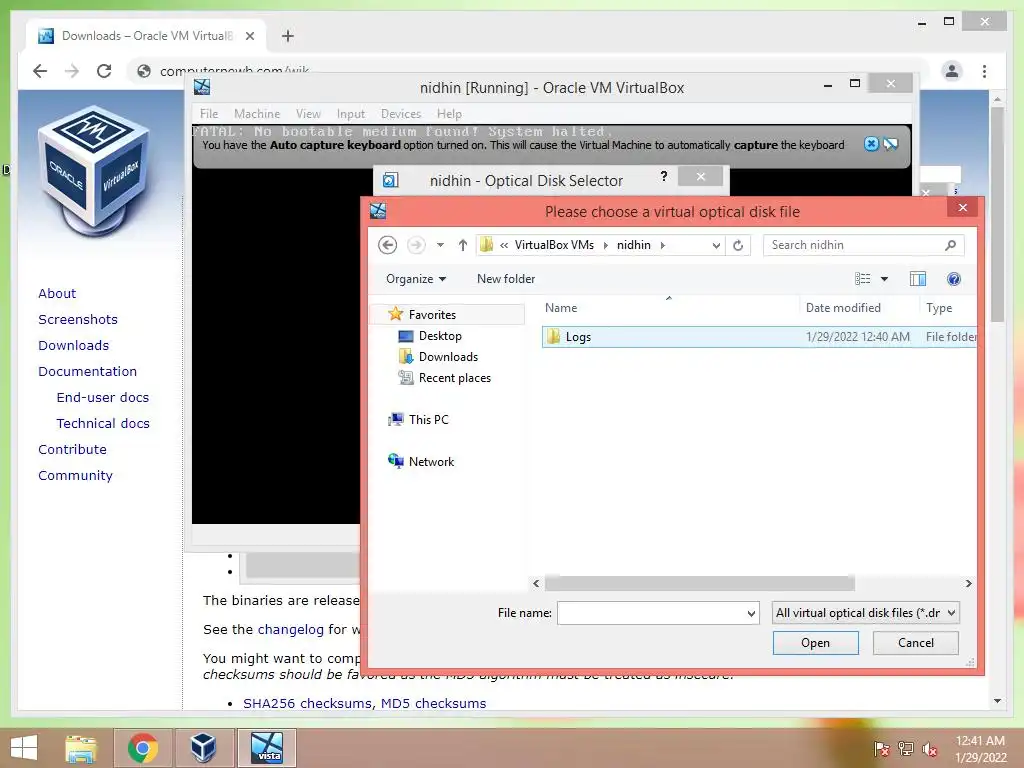Image resolution: width=1024 pixels, height=768 pixels.
Task: Go forward in the file dialog
Action: click(416, 246)
